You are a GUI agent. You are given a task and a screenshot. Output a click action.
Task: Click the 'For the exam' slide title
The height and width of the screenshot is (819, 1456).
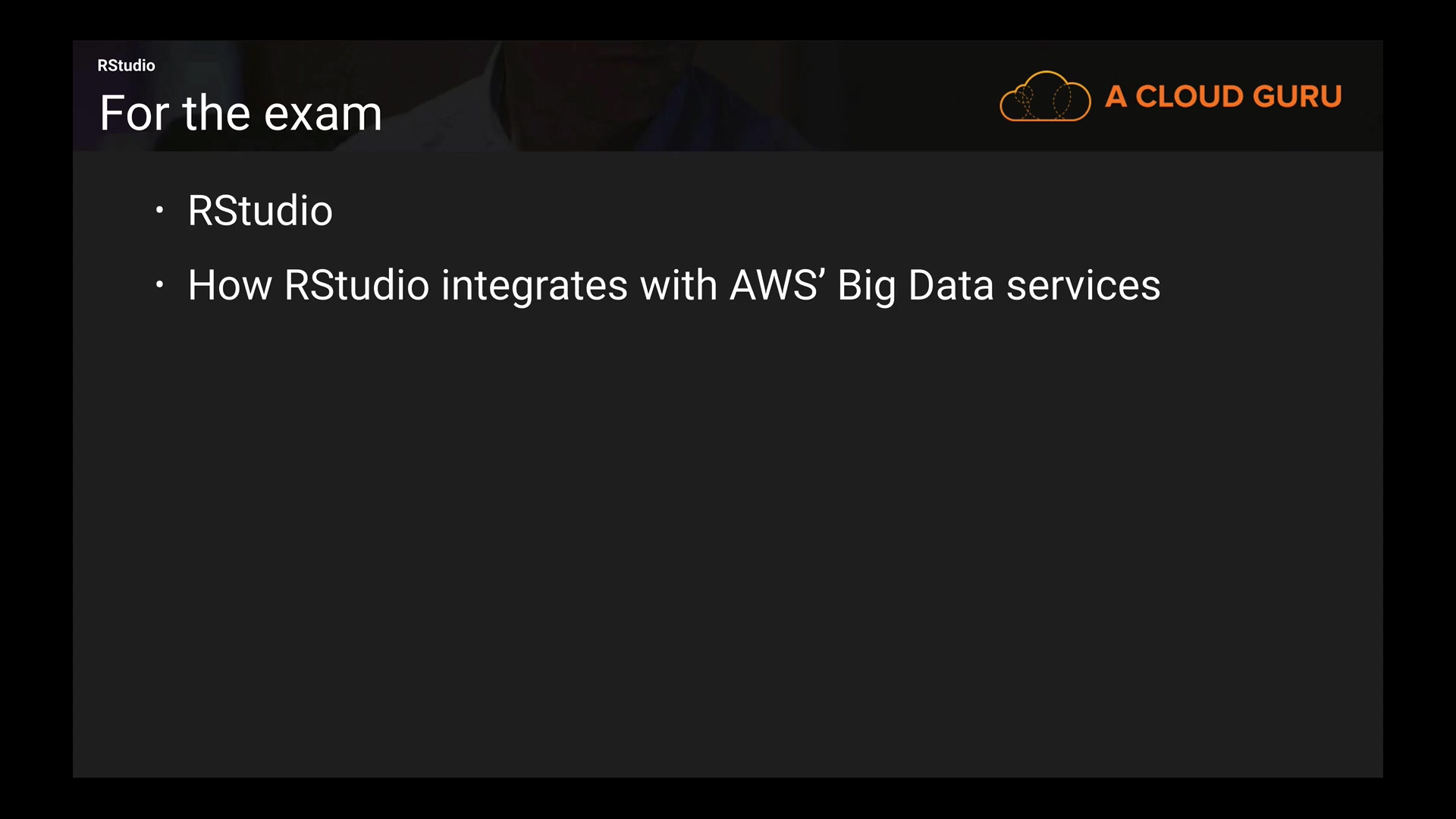click(x=240, y=114)
